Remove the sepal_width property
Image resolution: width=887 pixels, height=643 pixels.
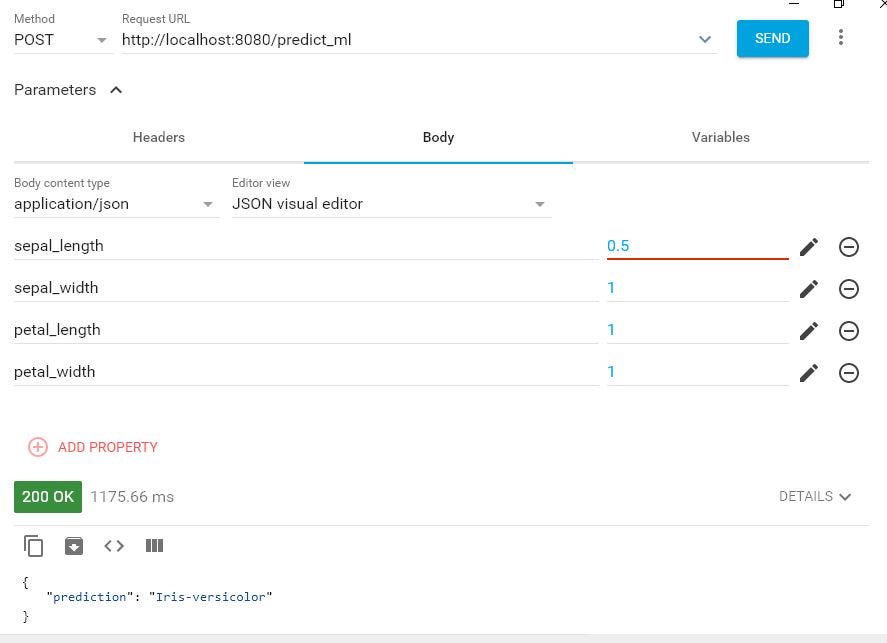coord(849,289)
